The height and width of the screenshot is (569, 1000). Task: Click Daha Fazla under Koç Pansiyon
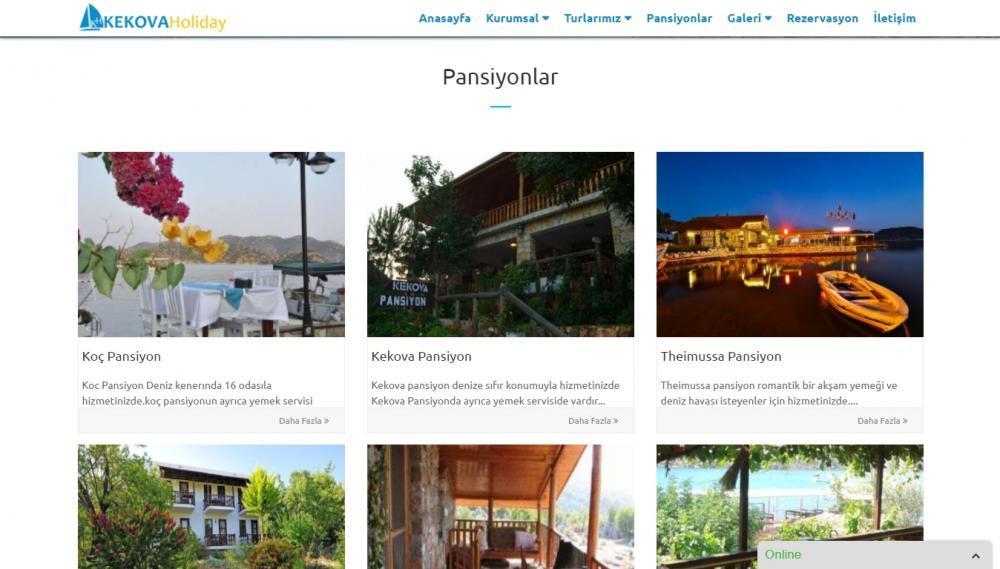click(x=304, y=421)
